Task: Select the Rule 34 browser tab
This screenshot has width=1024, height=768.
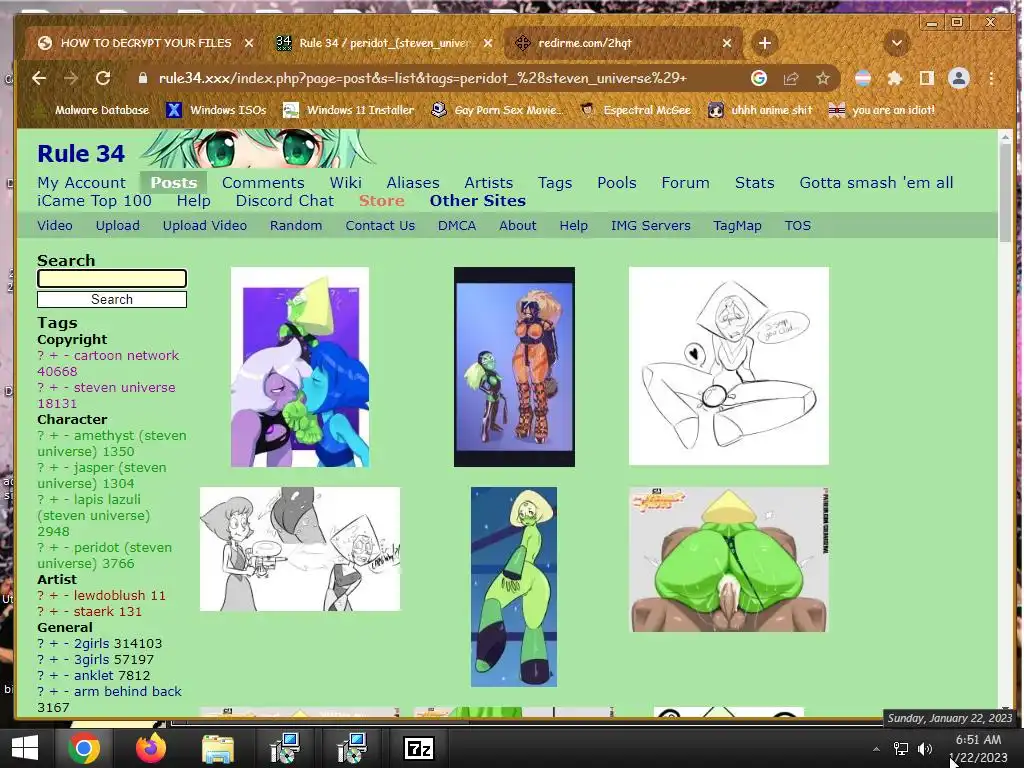Action: tap(384, 43)
